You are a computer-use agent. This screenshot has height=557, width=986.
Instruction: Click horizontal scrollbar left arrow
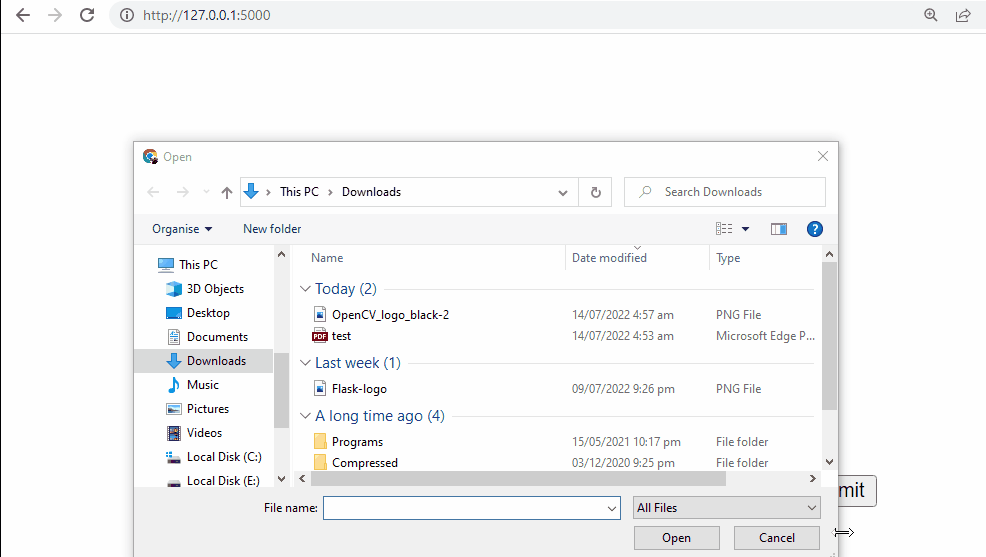point(302,478)
